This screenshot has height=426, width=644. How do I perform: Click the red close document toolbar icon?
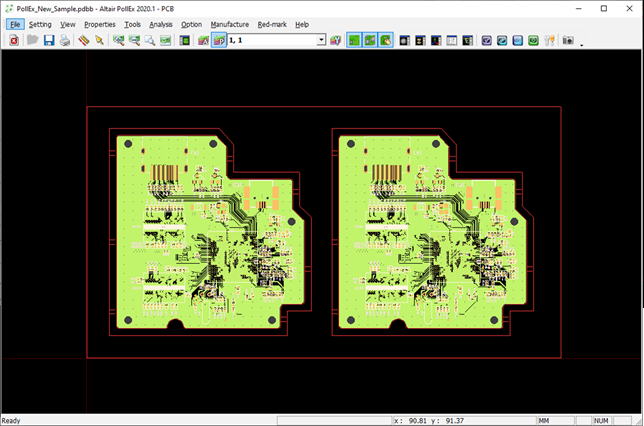(x=14, y=40)
